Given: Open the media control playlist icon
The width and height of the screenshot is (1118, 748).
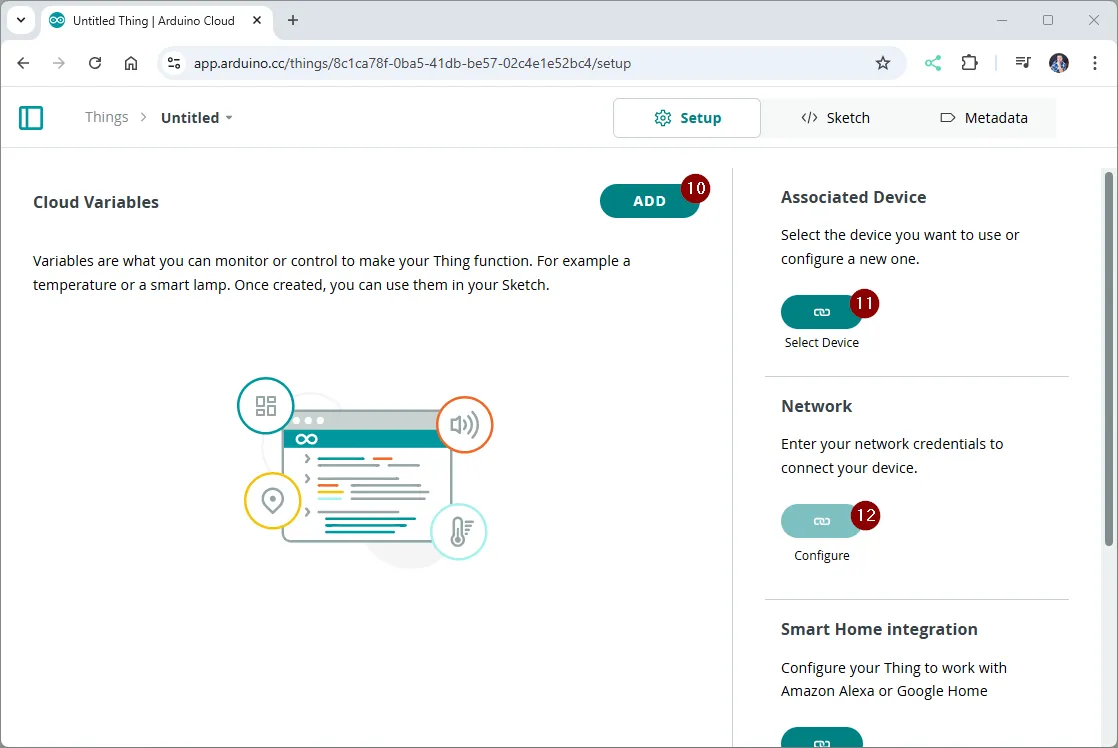Looking at the screenshot, I should pyautogui.click(x=1022, y=63).
